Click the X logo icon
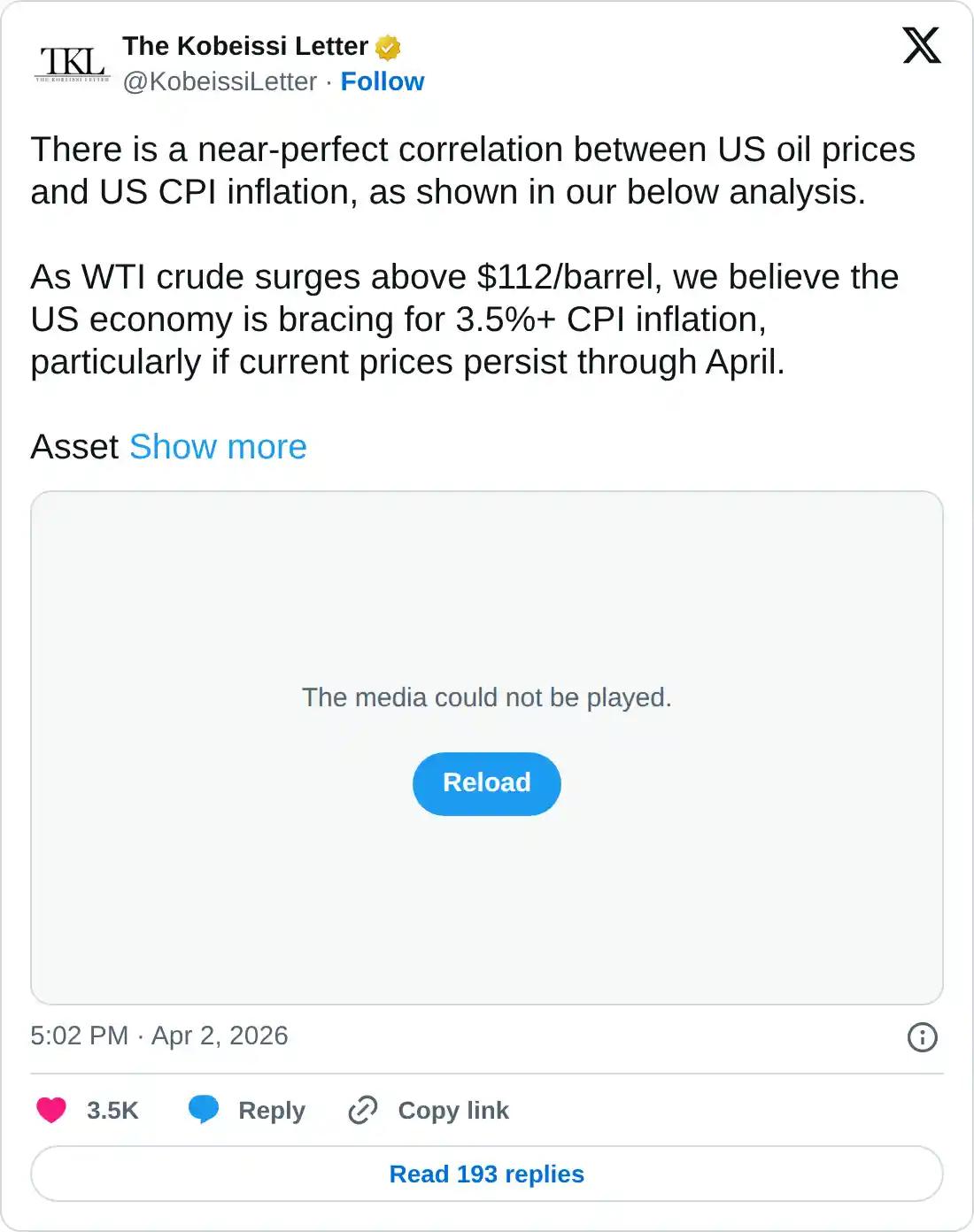 point(921,46)
